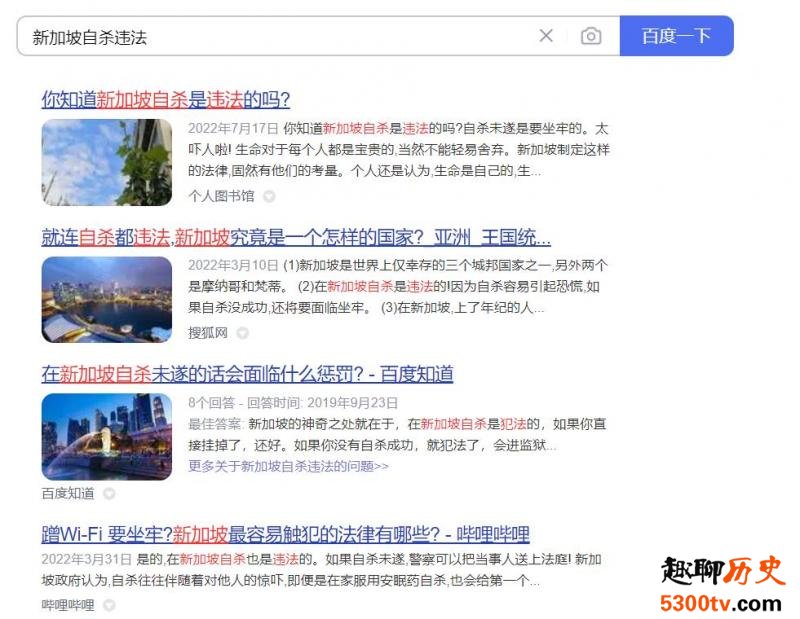Screen dimensions: 800x619
Task: Clear the search box with the X icon
Action: (546, 36)
